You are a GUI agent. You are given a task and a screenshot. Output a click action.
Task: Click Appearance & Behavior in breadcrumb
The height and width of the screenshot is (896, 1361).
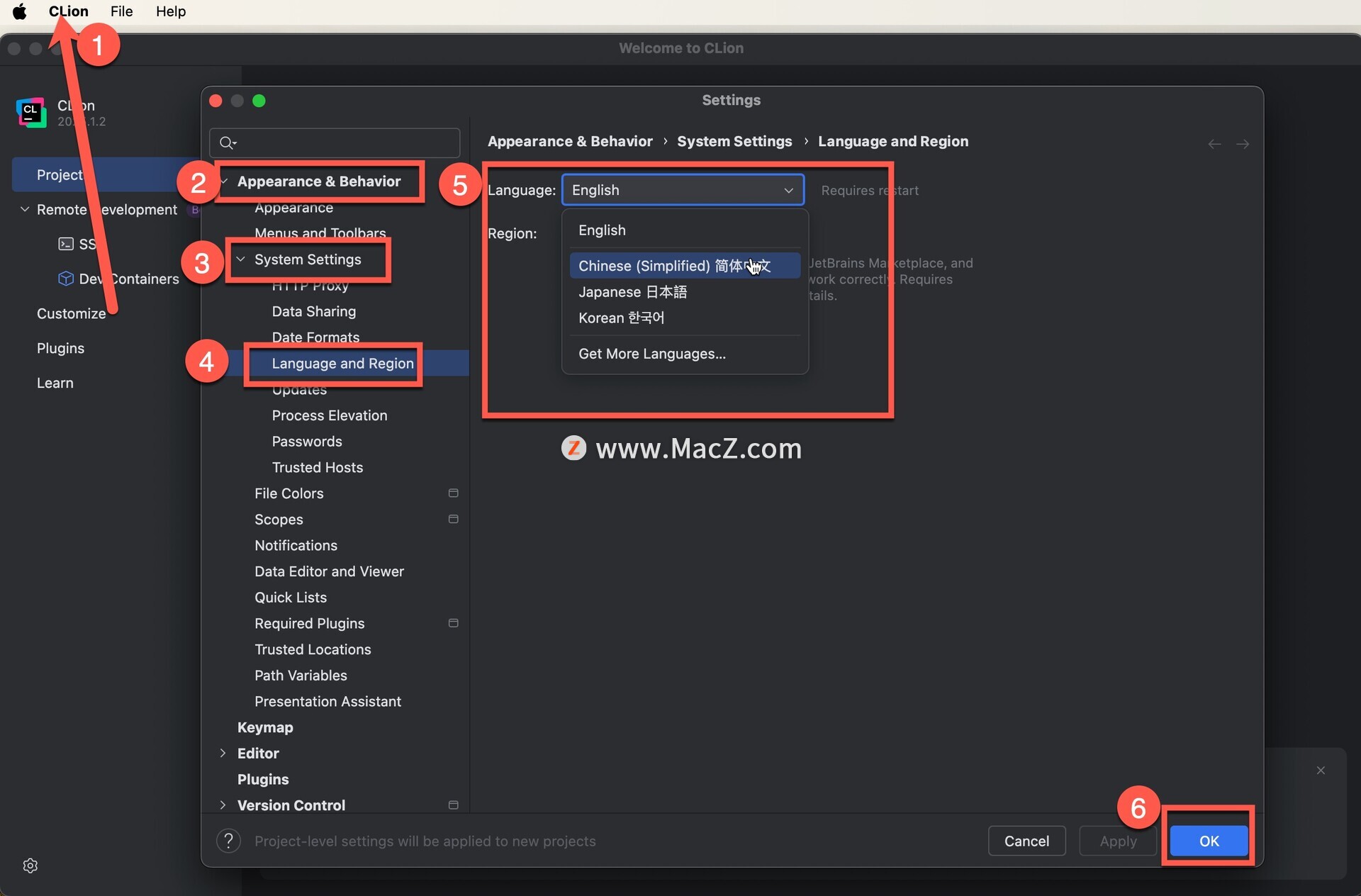[570, 141]
